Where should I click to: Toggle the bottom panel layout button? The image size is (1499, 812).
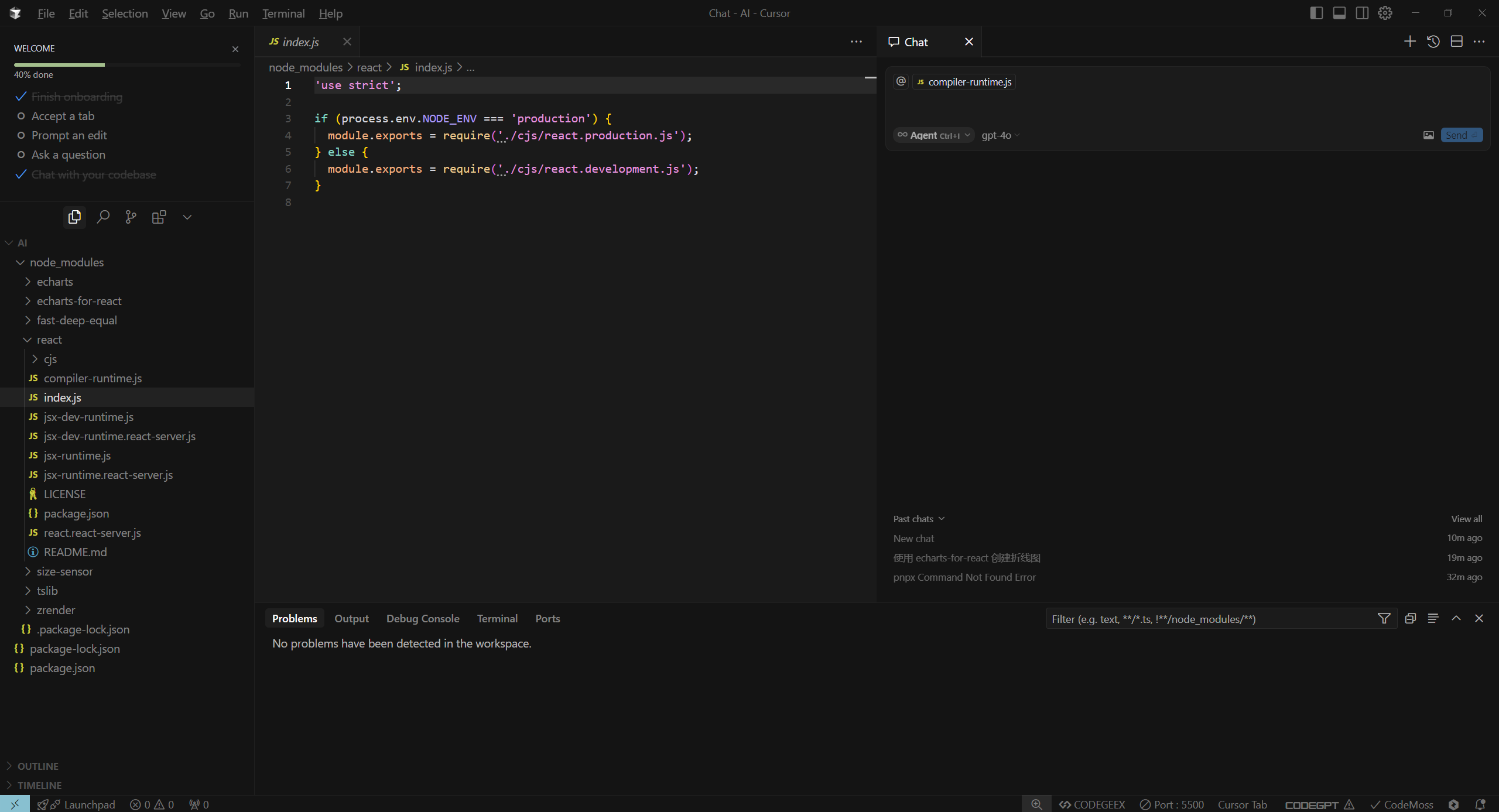click(1339, 13)
